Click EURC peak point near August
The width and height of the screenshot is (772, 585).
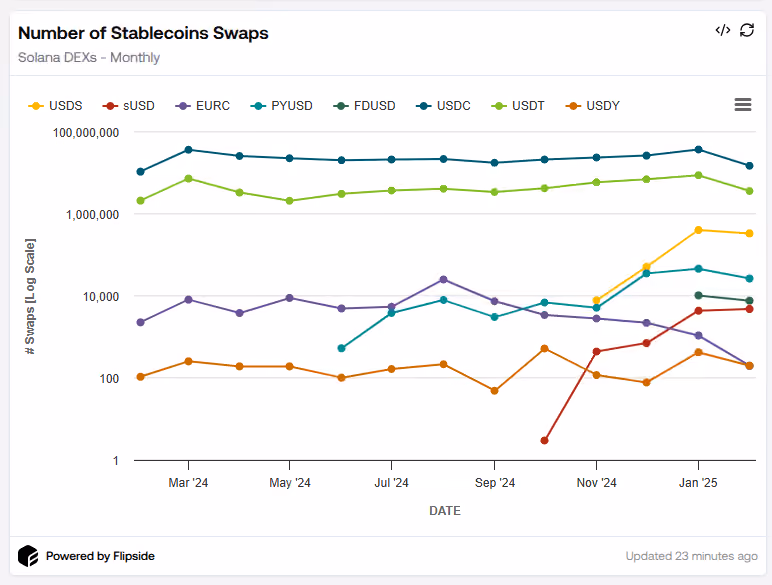click(x=443, y=279)
